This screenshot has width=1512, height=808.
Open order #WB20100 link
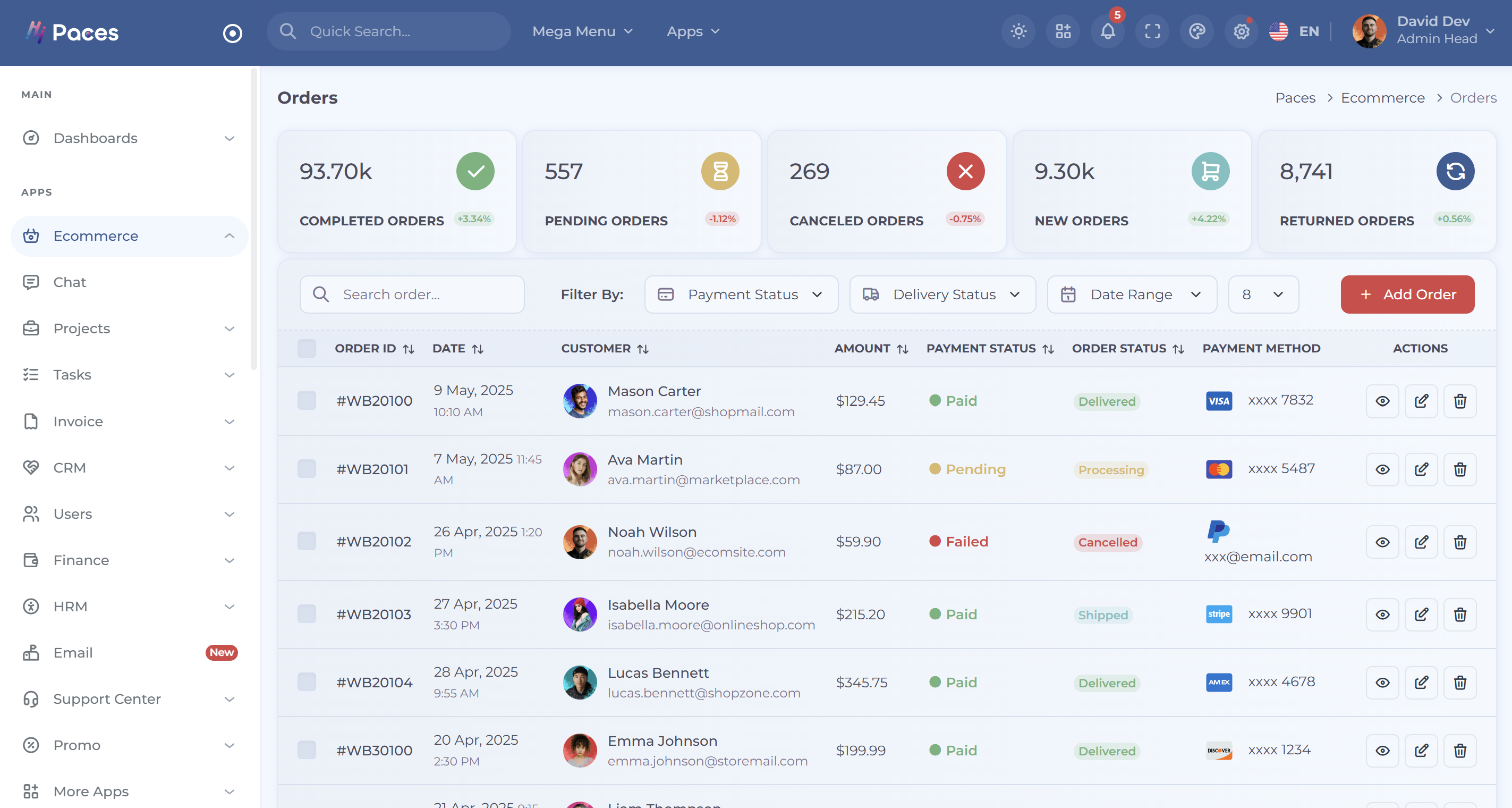pyautogui.click(x=374, y=401)
